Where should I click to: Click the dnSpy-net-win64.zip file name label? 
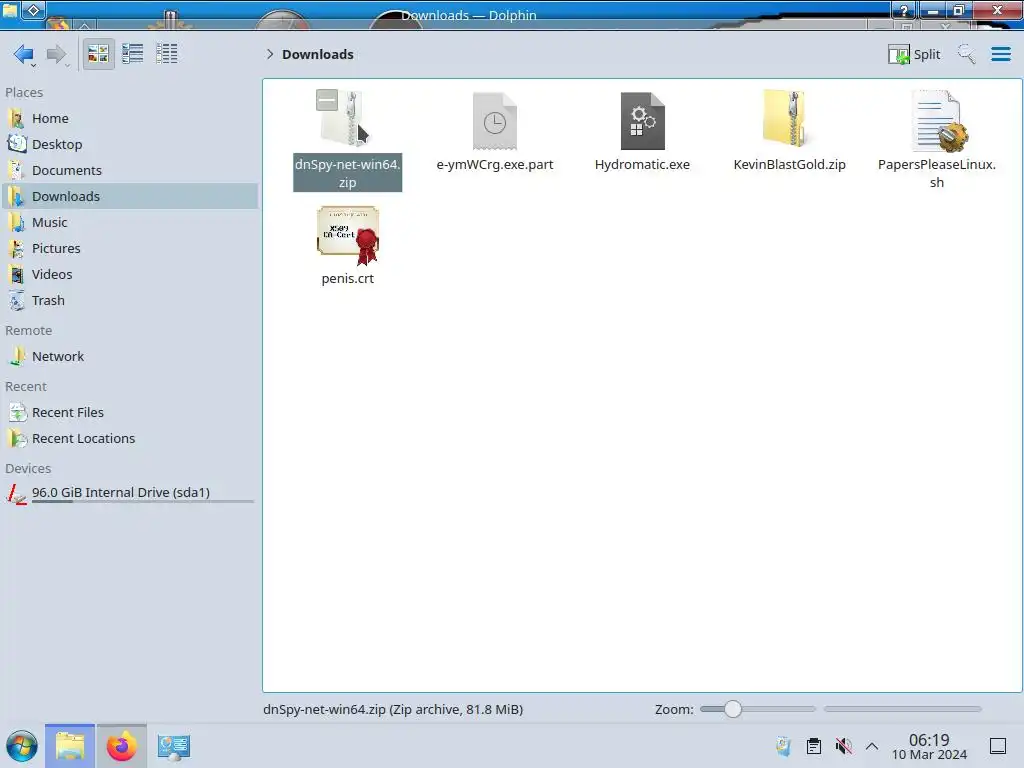pos(347,173)
